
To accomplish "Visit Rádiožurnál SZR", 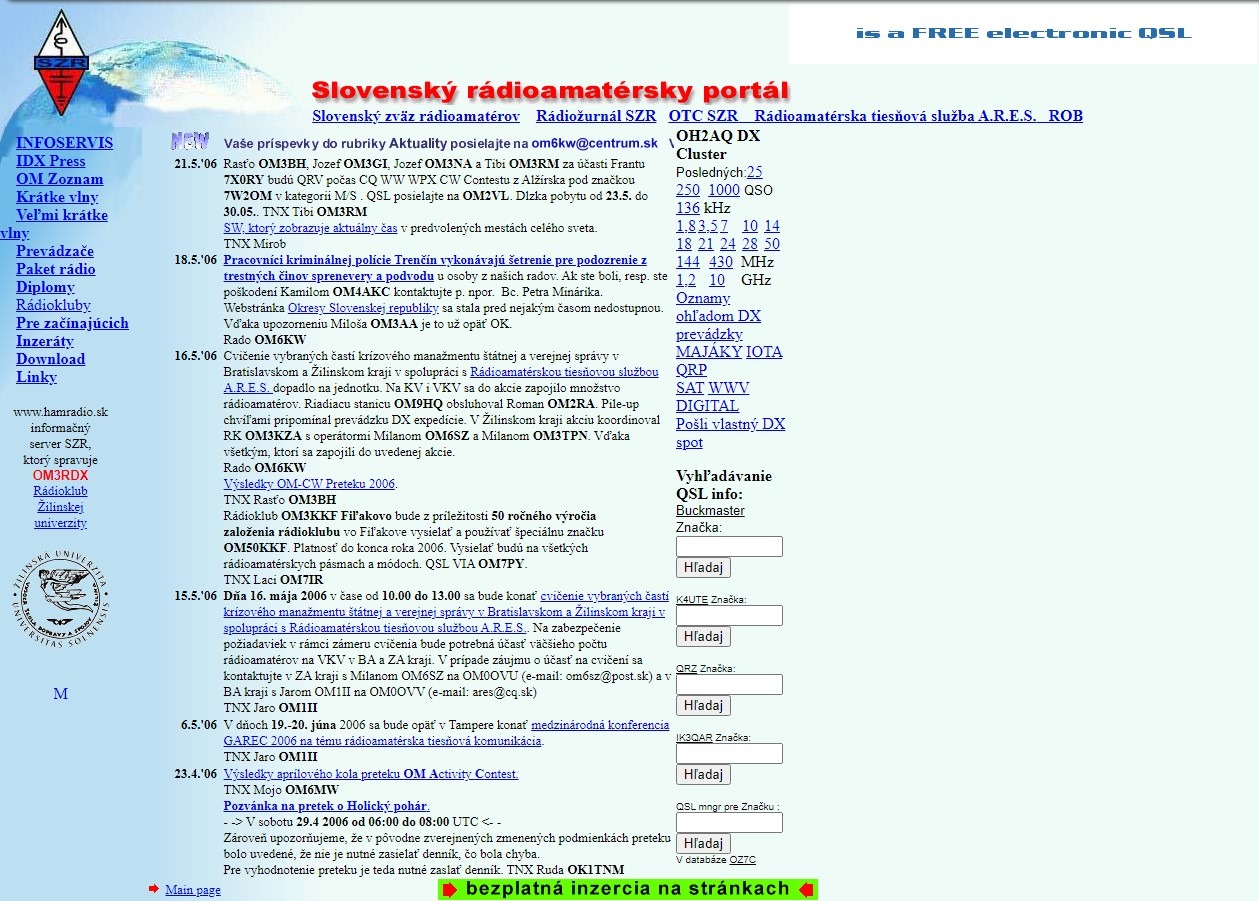I will click(596, 116).
